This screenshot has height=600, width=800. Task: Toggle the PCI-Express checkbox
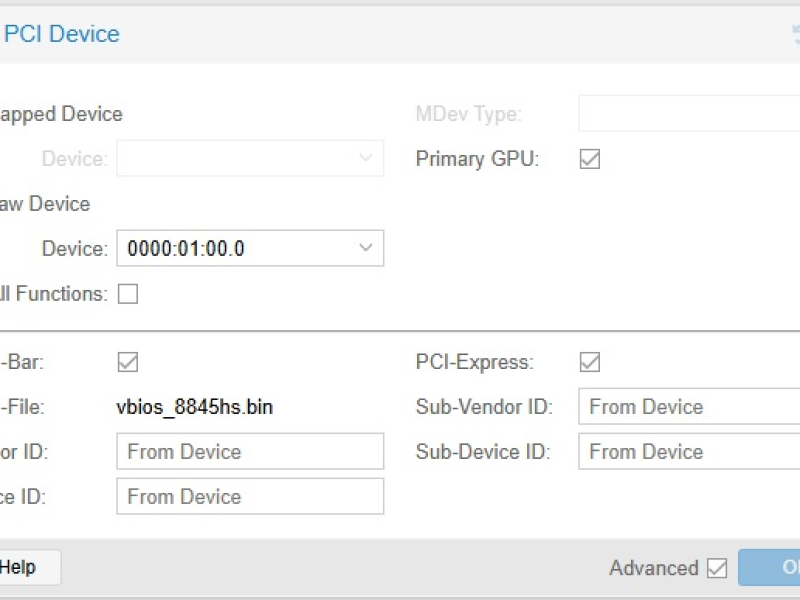coord(590,362)
